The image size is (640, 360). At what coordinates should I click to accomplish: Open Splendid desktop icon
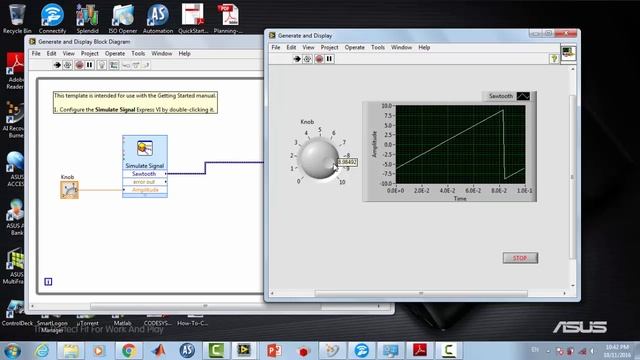87,18
